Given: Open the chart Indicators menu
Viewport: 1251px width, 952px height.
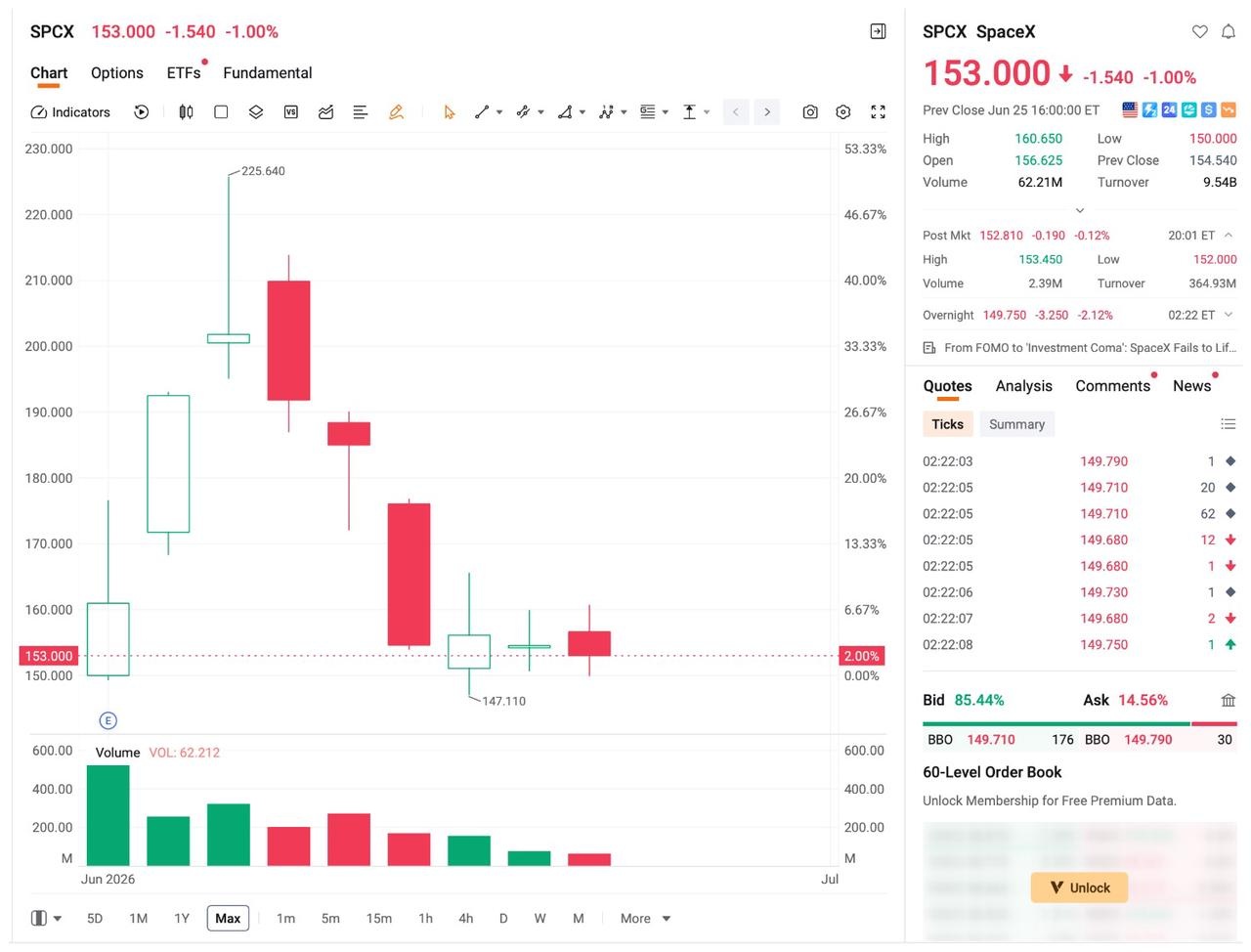Looking at the screenshot, I should pyautogui.click(x=70, y=112).
